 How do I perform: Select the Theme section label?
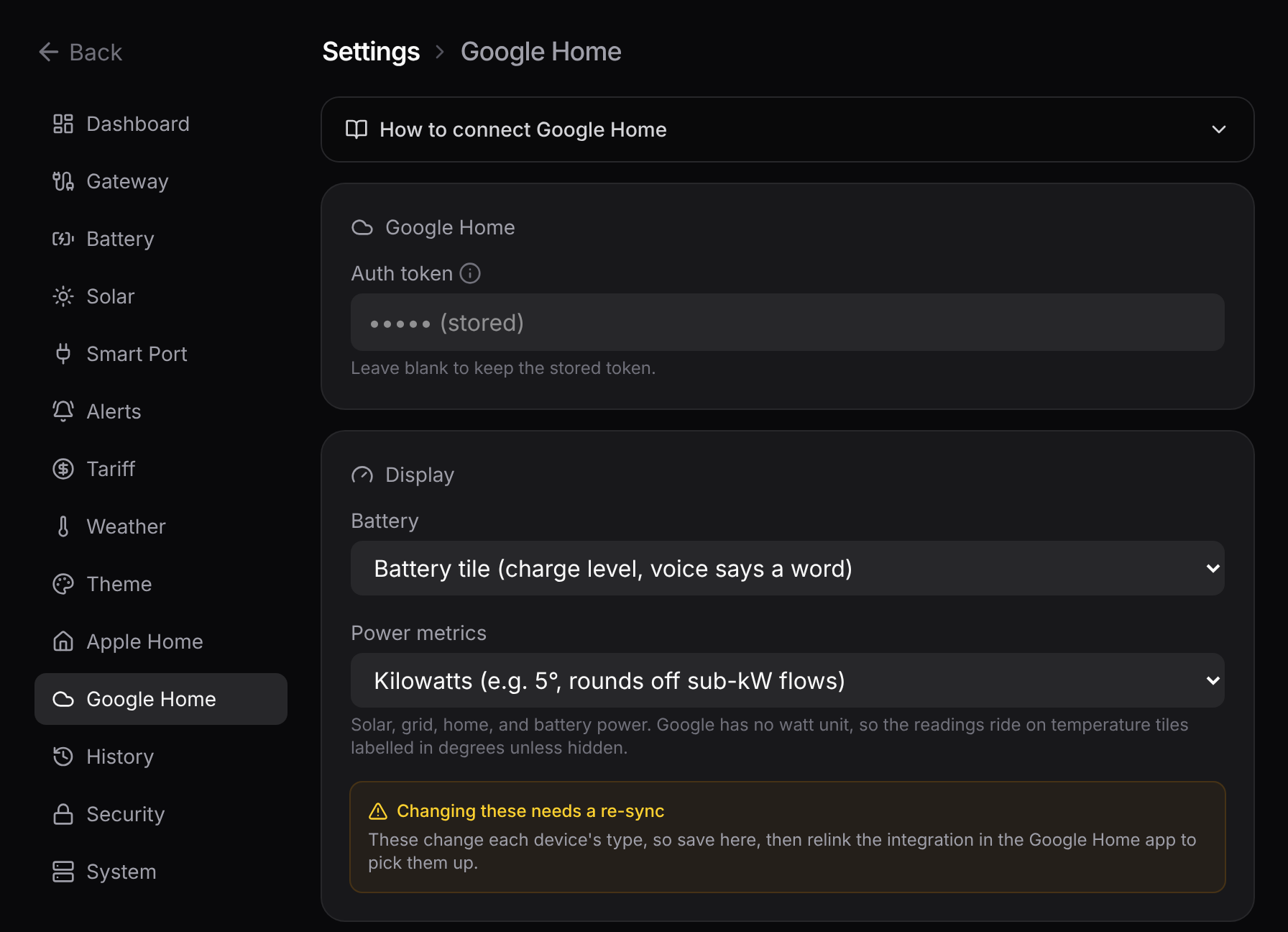(119, 584)
